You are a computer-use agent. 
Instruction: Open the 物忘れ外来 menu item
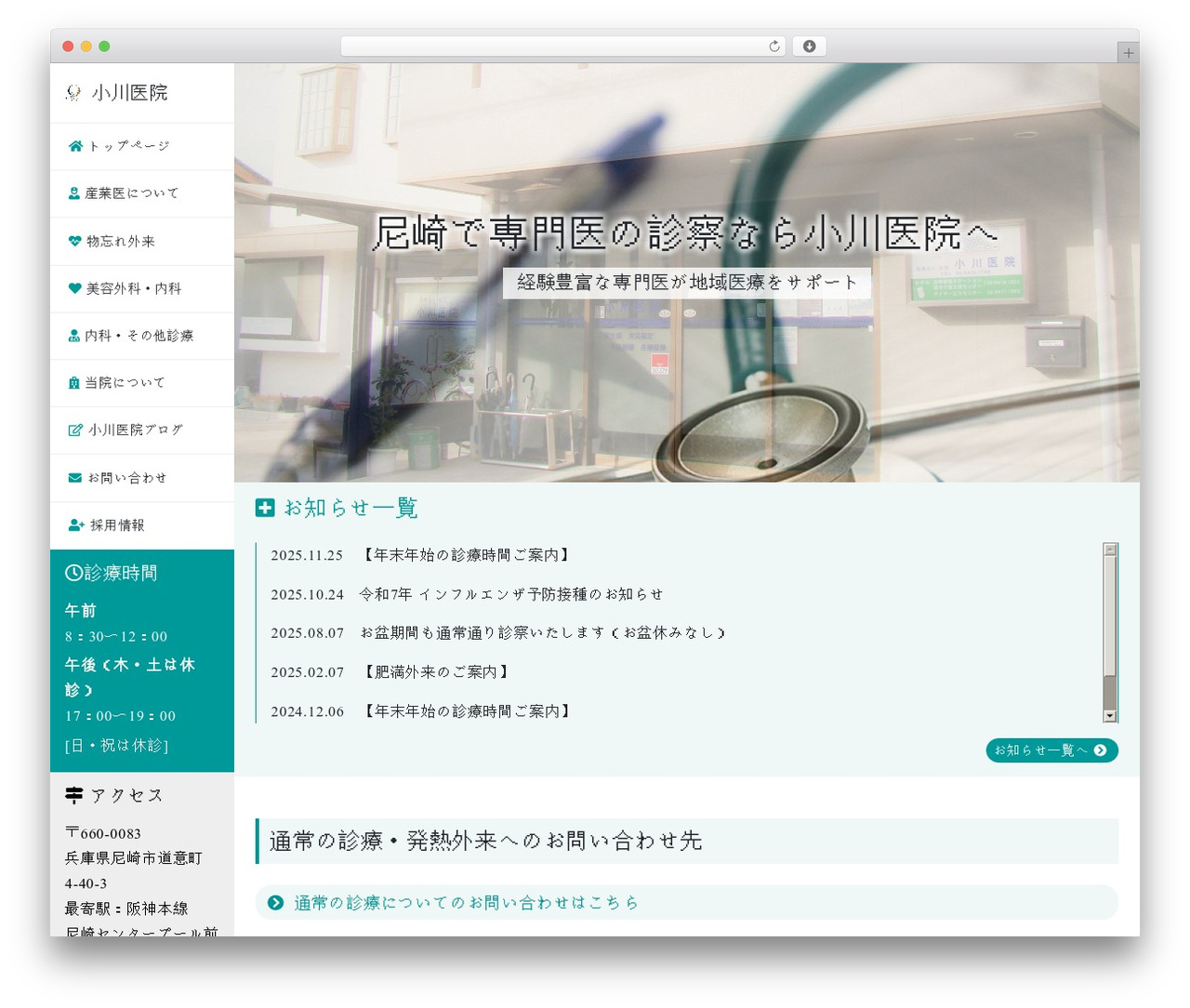142,241
